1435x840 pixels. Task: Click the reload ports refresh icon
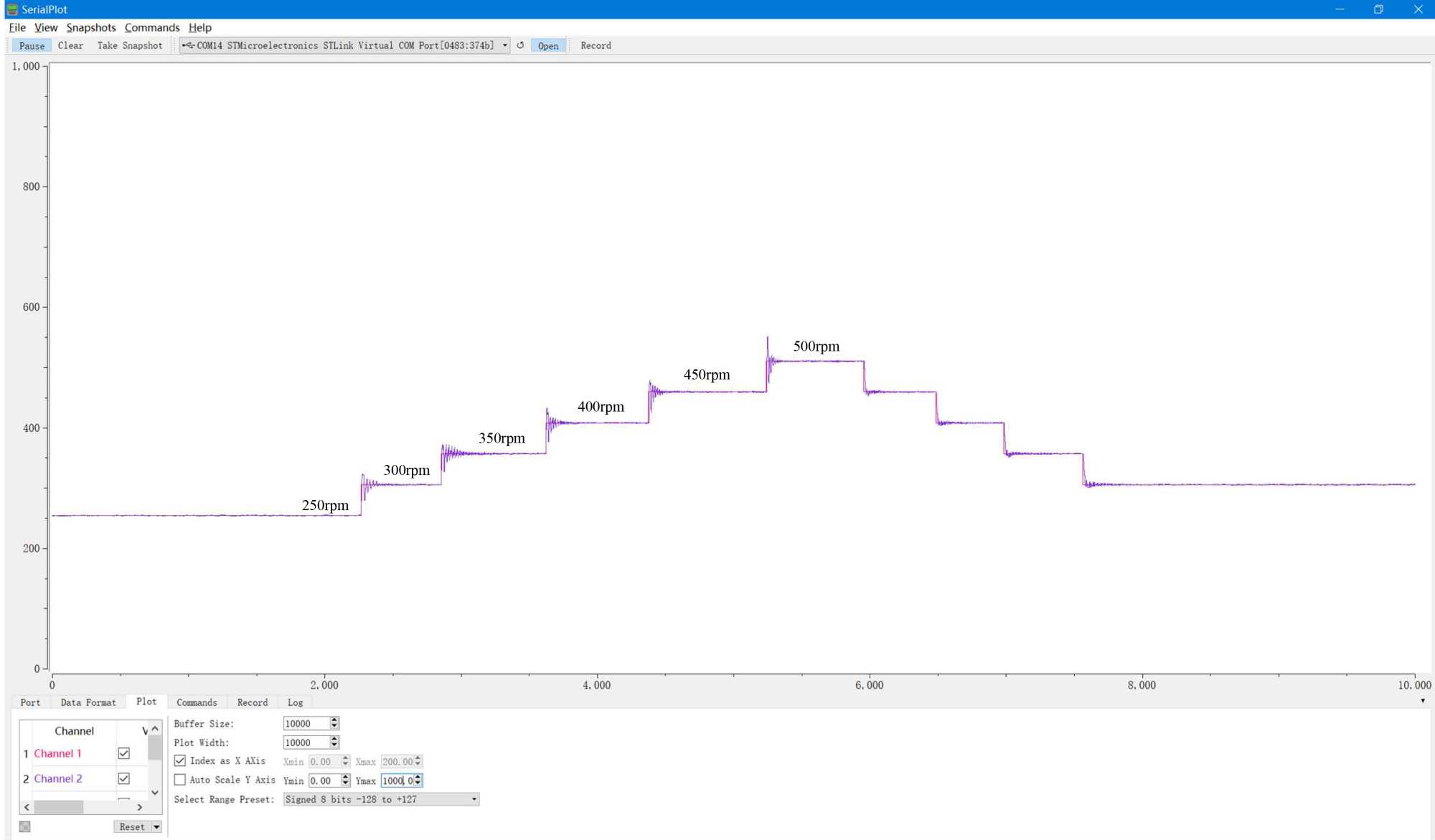pyautogui.click(x=520, y=45)
